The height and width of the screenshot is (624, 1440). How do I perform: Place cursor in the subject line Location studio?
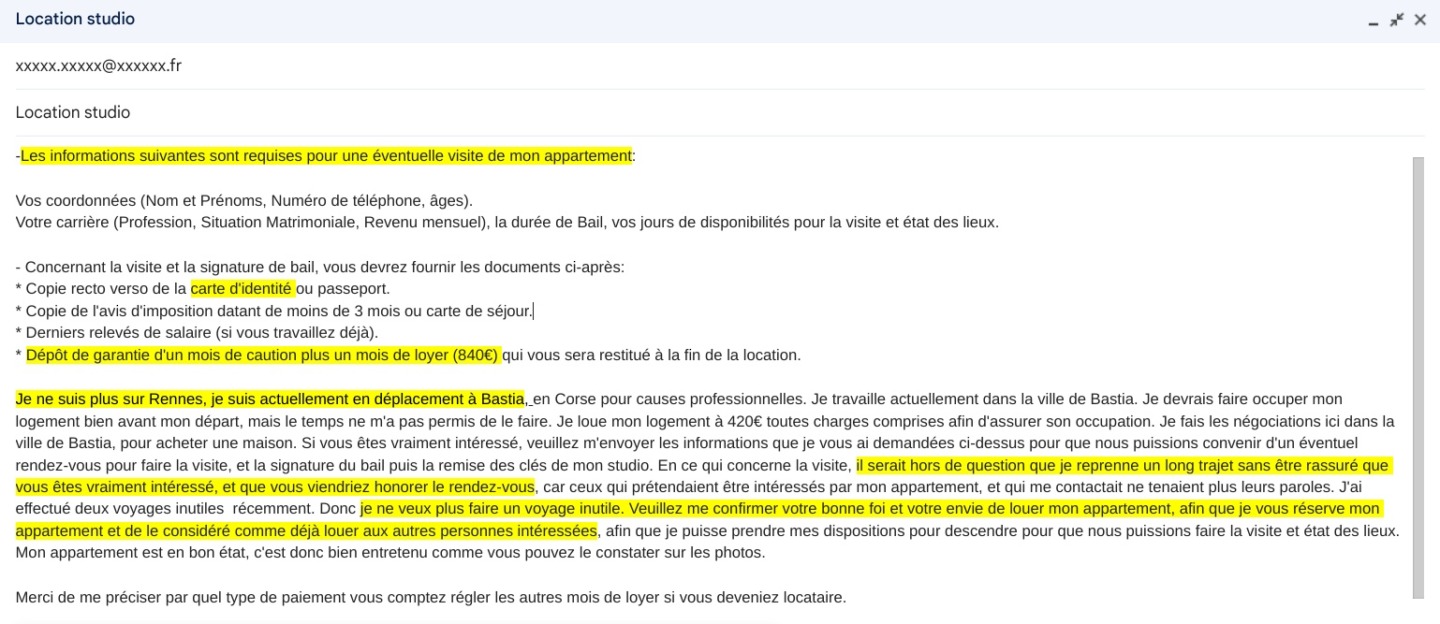coord(72,112)
